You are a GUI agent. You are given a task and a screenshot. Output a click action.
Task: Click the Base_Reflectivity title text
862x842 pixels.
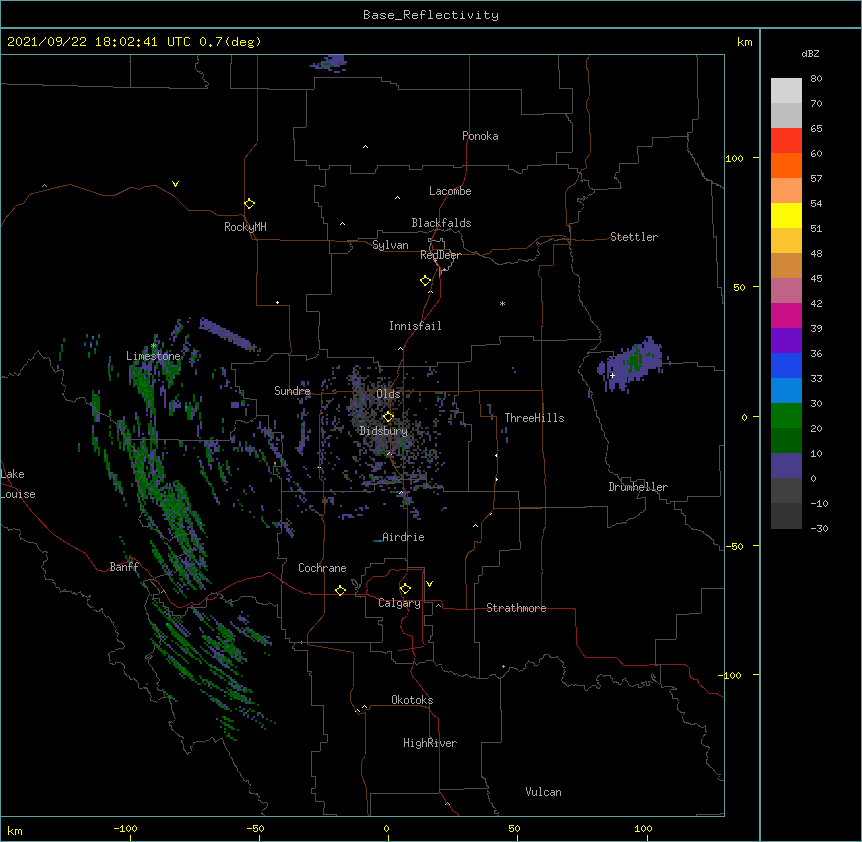pyautogui.click(x=431, y=15)
